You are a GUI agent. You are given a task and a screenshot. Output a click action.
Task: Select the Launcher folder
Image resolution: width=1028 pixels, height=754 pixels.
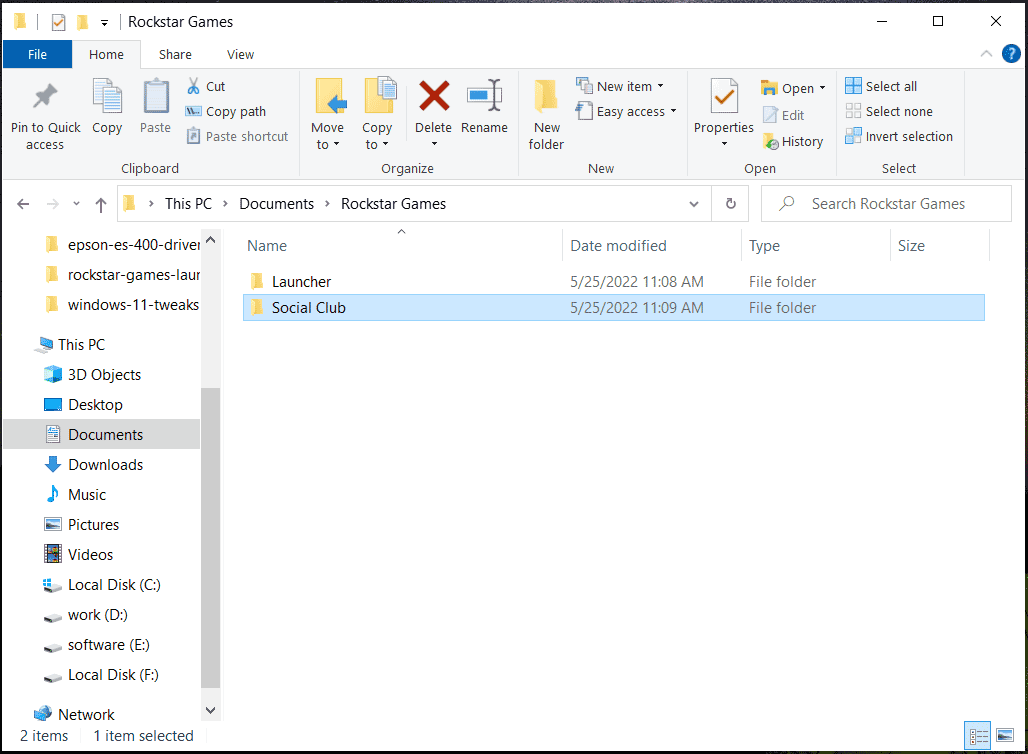(614, 282)
